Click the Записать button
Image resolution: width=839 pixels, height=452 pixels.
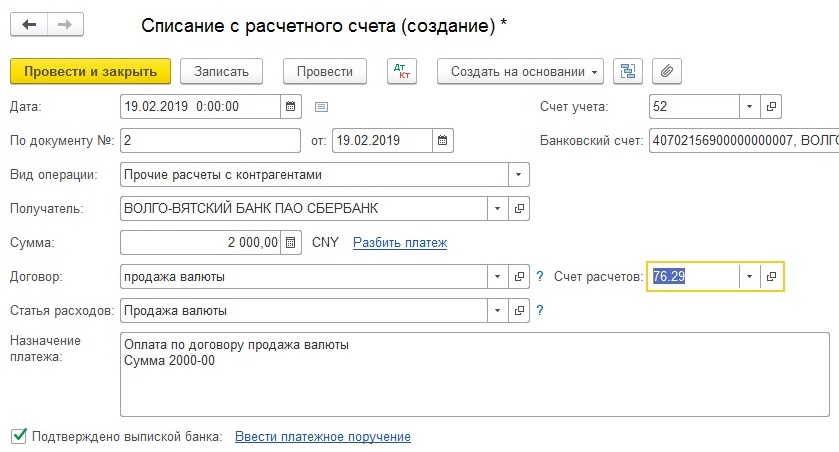click(x=228, y=72)
